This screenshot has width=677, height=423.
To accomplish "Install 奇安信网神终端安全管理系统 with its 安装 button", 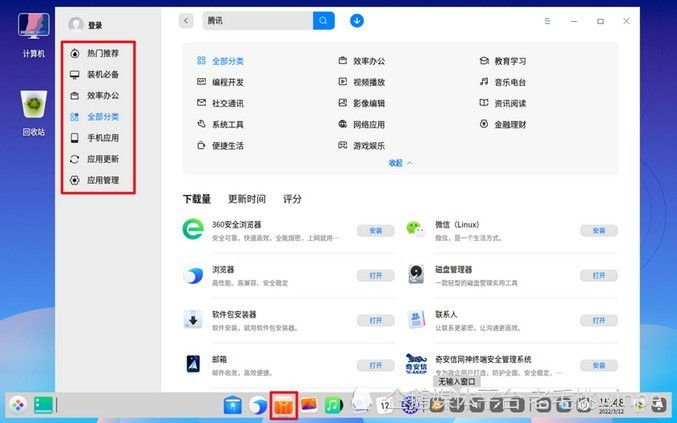I will [x=599, y=366].
